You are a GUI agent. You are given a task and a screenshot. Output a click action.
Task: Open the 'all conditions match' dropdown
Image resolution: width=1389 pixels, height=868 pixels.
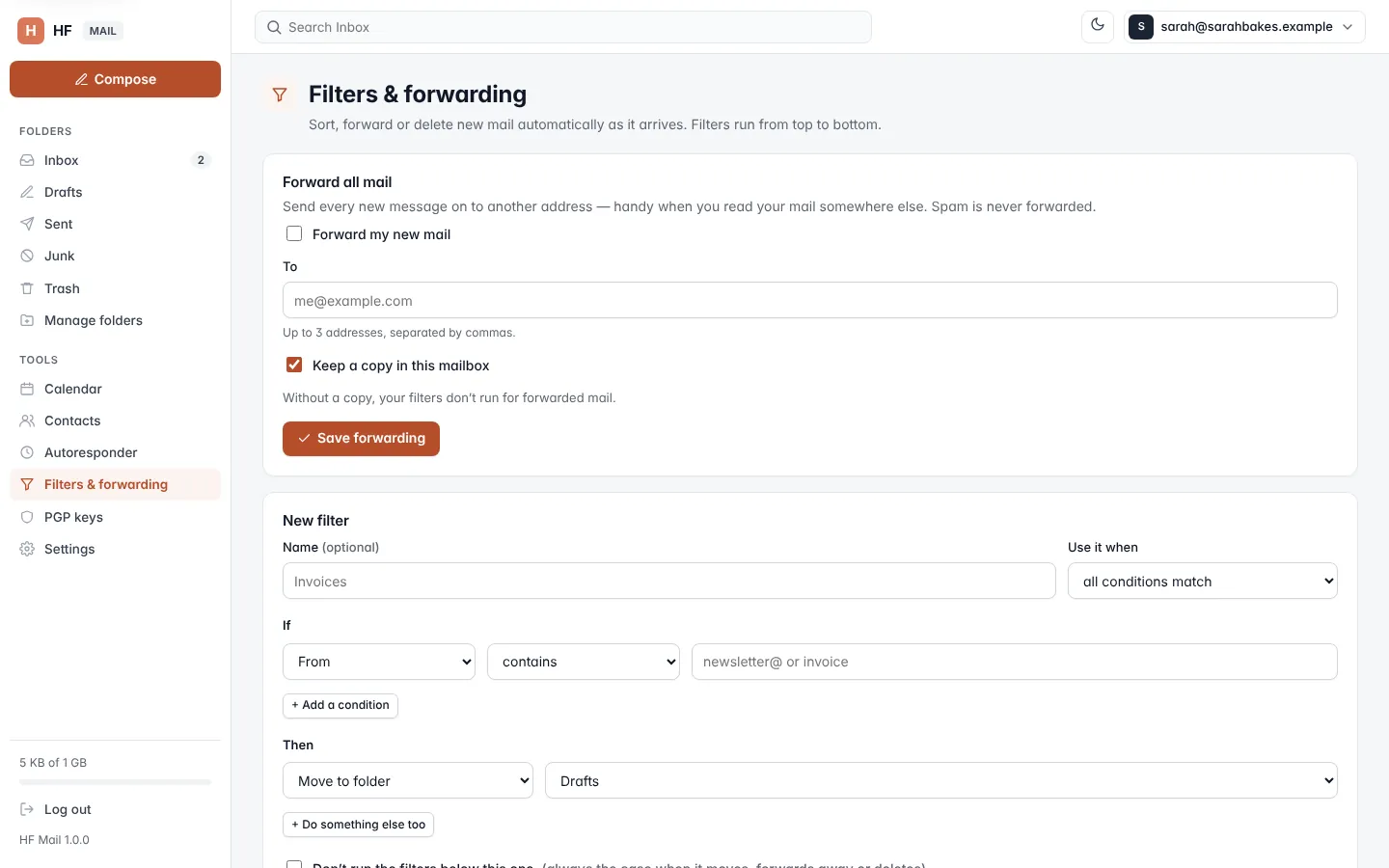[x=1202, y=581]
